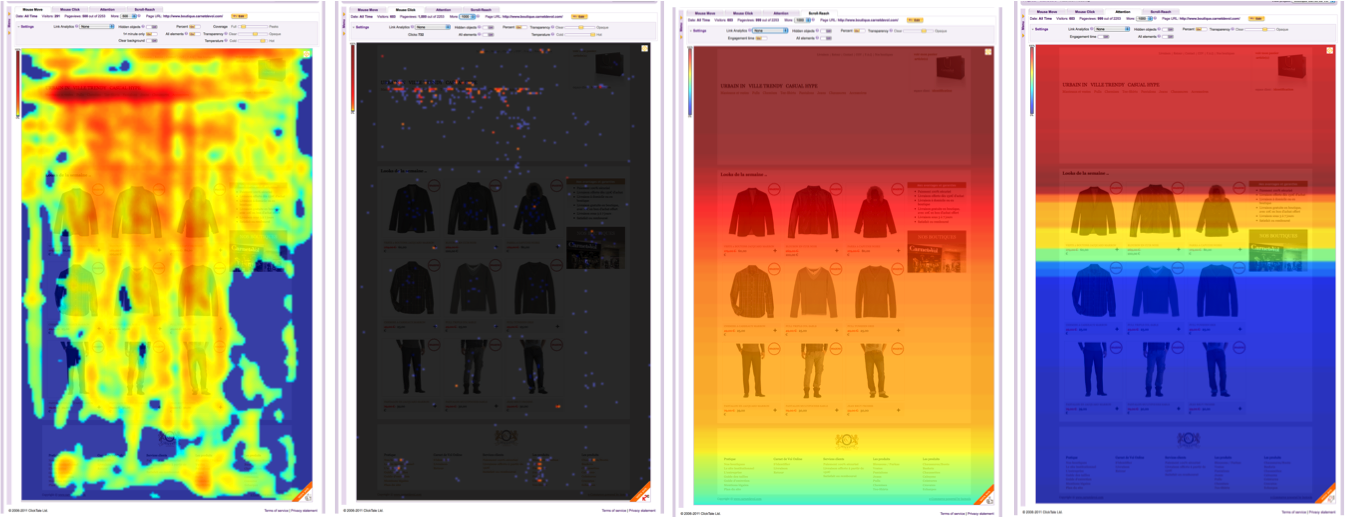Viewport: 1345px width, 517px height.
Task: Switch to Mouse Move tab in the second panel
Action: [368, 10]
